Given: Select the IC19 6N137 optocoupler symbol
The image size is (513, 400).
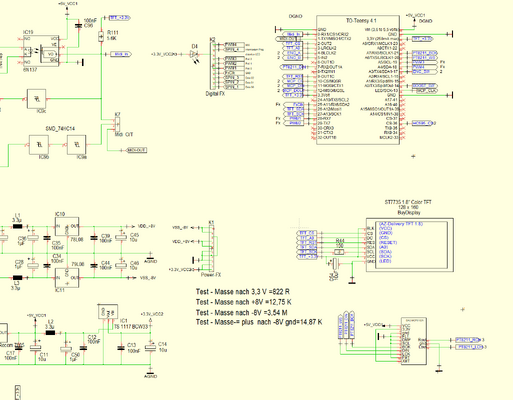Looking at the screenshot, I should (41, 51).
